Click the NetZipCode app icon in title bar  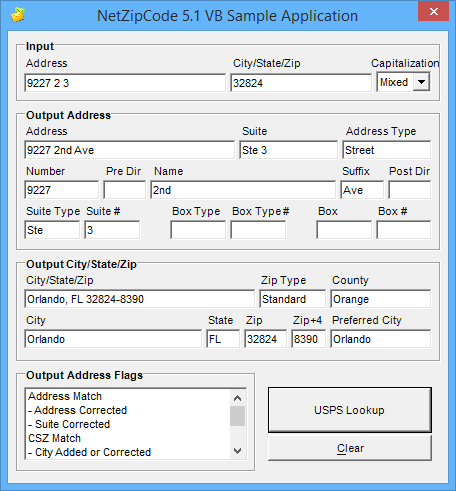18,15
